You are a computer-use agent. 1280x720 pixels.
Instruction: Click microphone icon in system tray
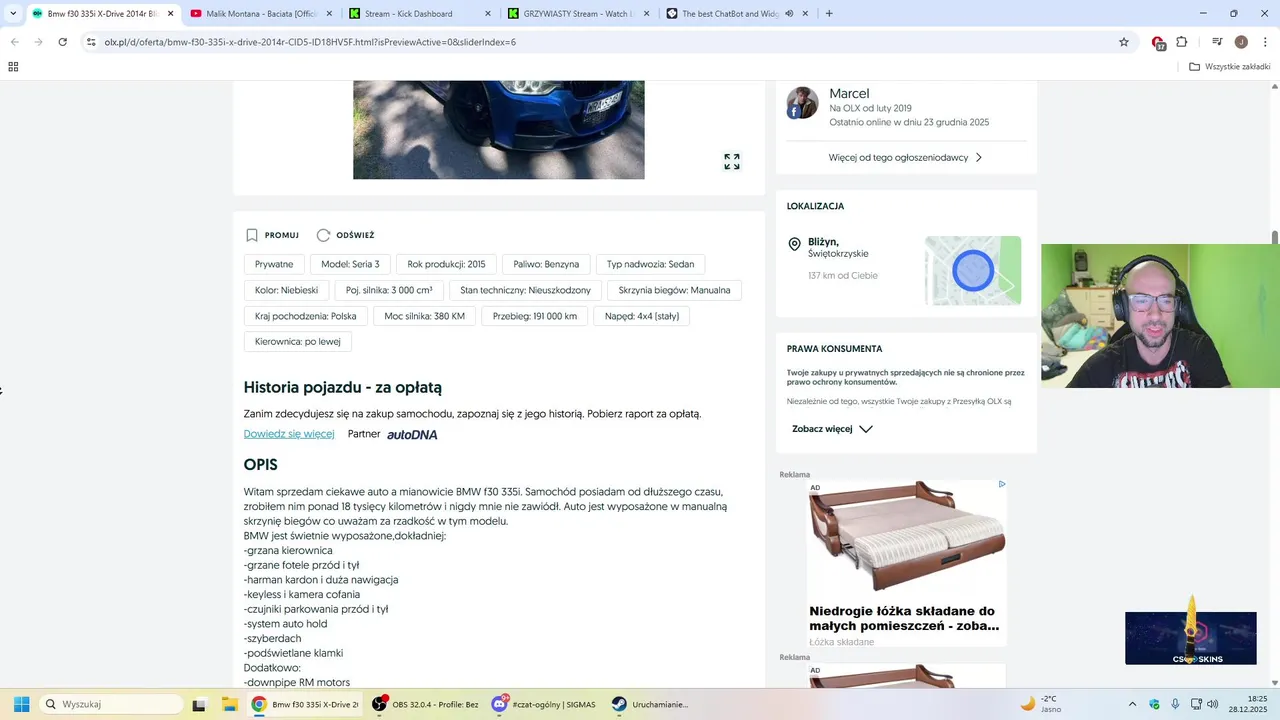[1175, 704]
